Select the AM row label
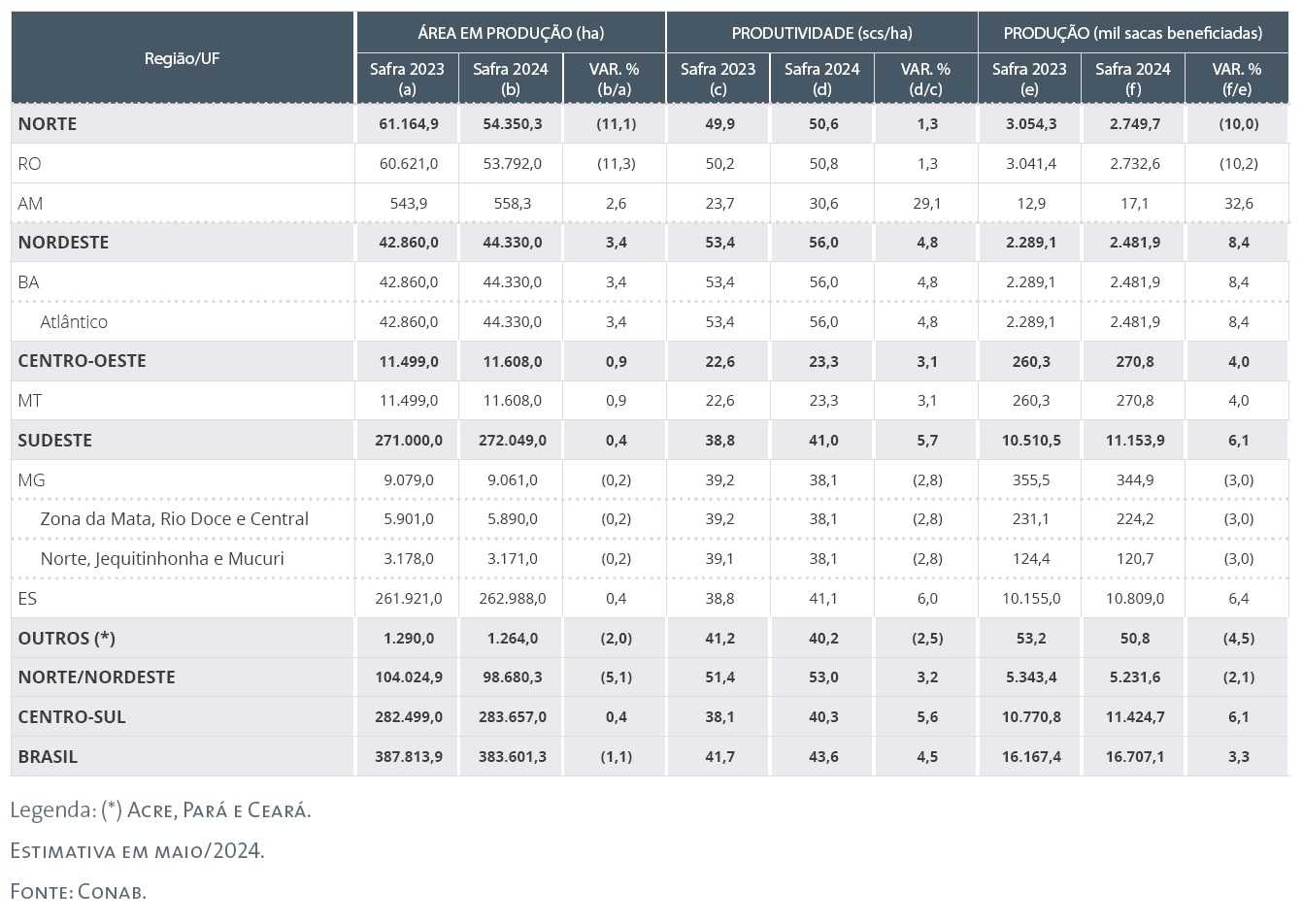 click(30, 203)
